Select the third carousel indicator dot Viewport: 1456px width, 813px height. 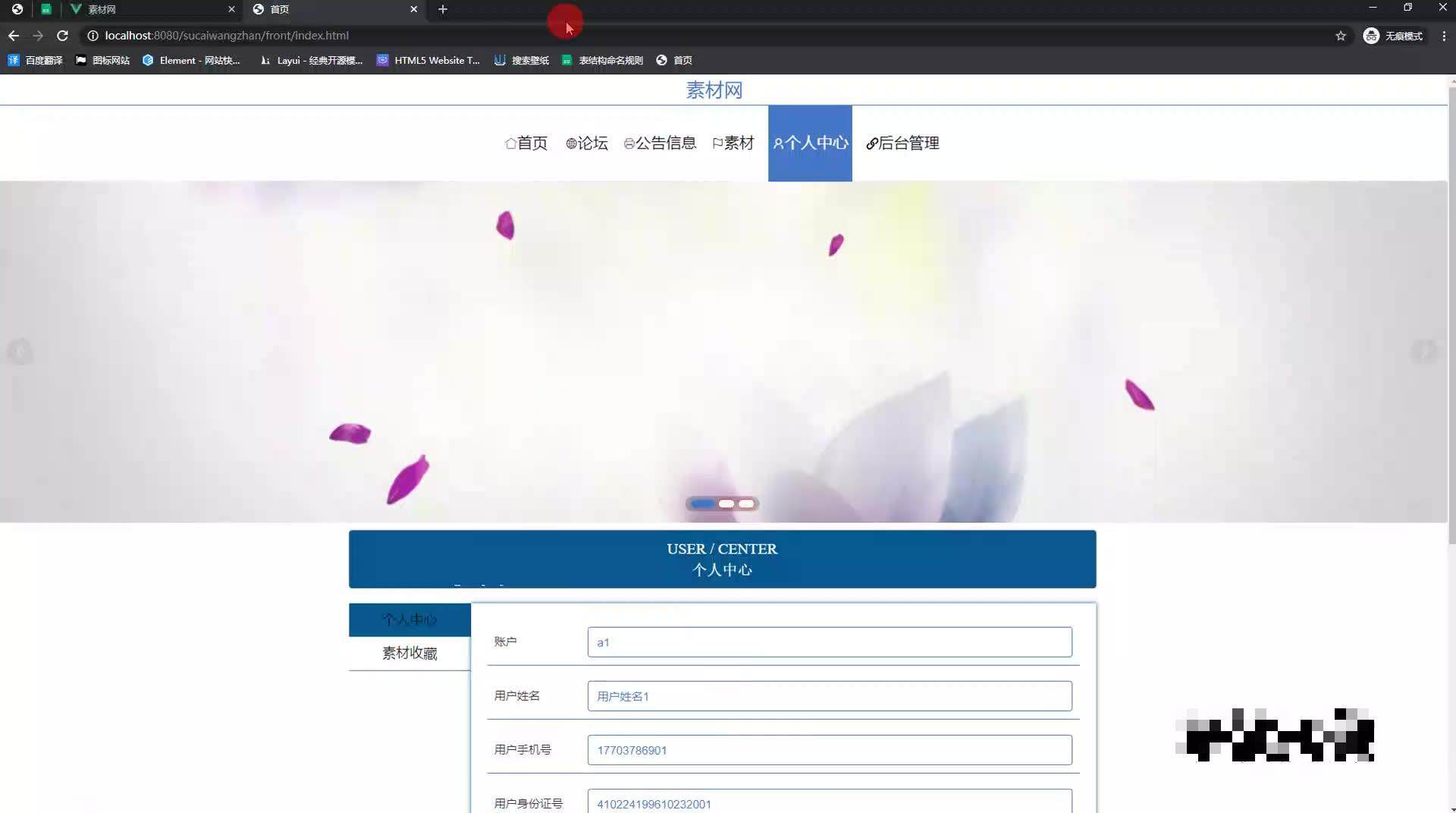(747, 504)
